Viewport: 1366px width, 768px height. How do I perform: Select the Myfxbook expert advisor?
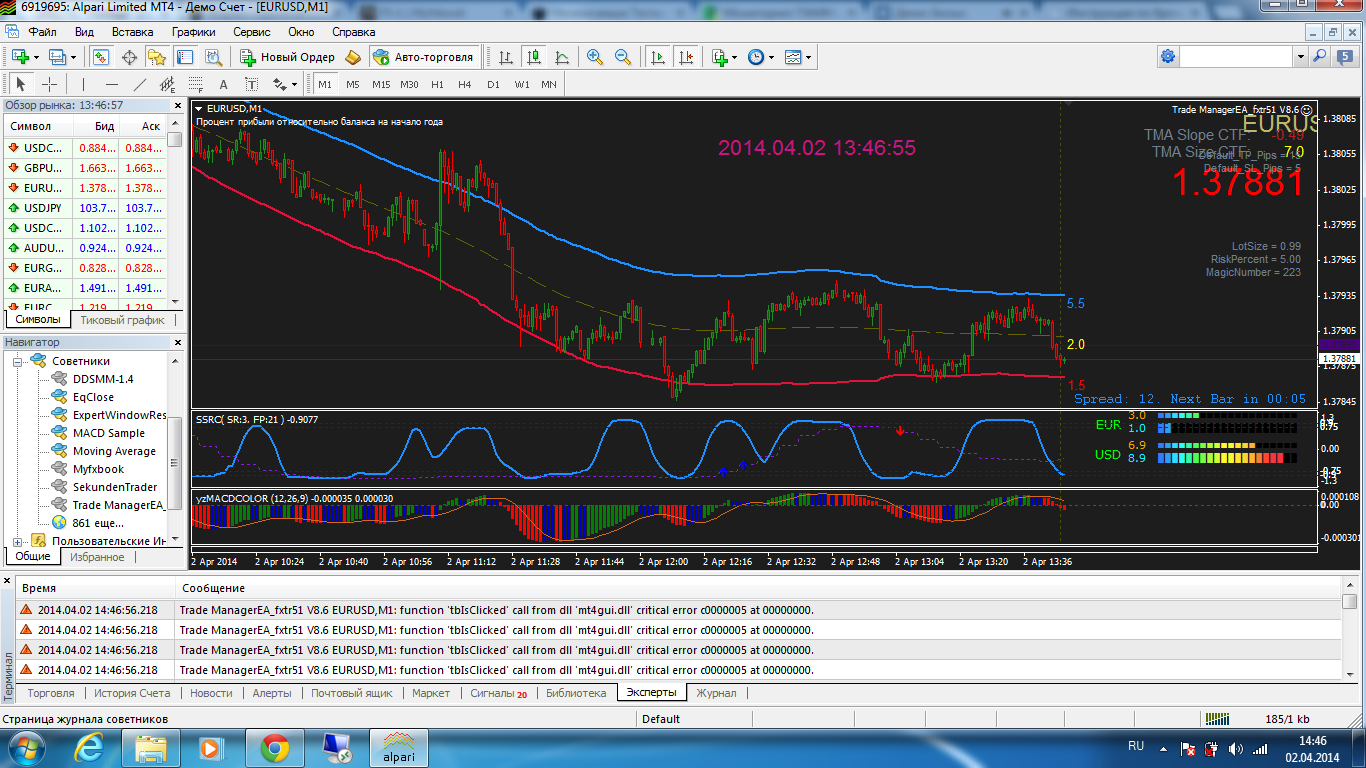[x=98, y=469]
